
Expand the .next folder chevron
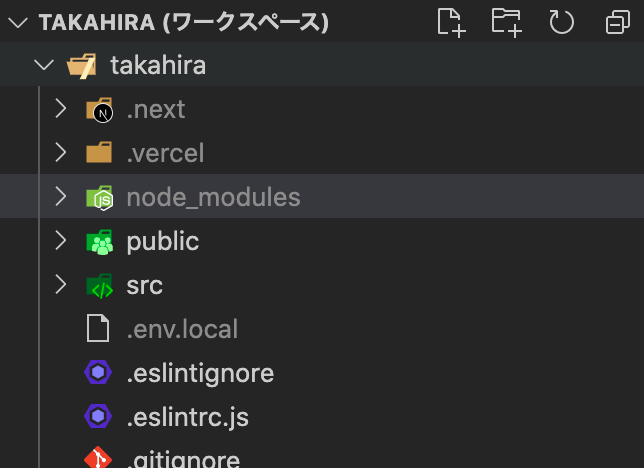pyautogui.click(x=60, y=109)
